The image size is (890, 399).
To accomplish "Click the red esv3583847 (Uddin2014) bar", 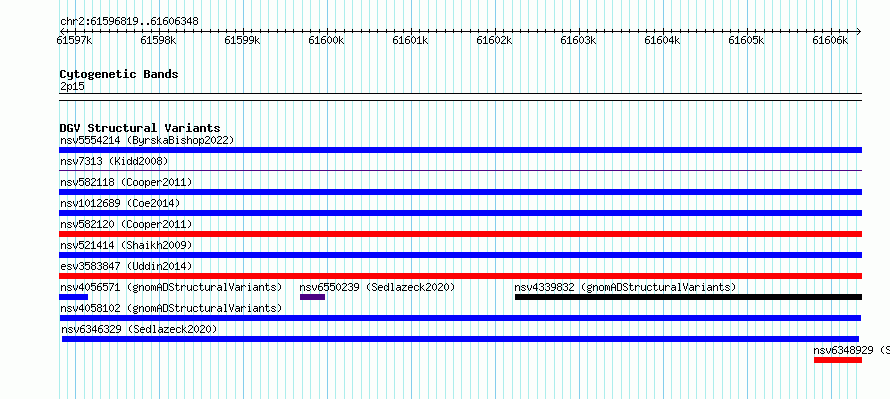I will point(460,276).
